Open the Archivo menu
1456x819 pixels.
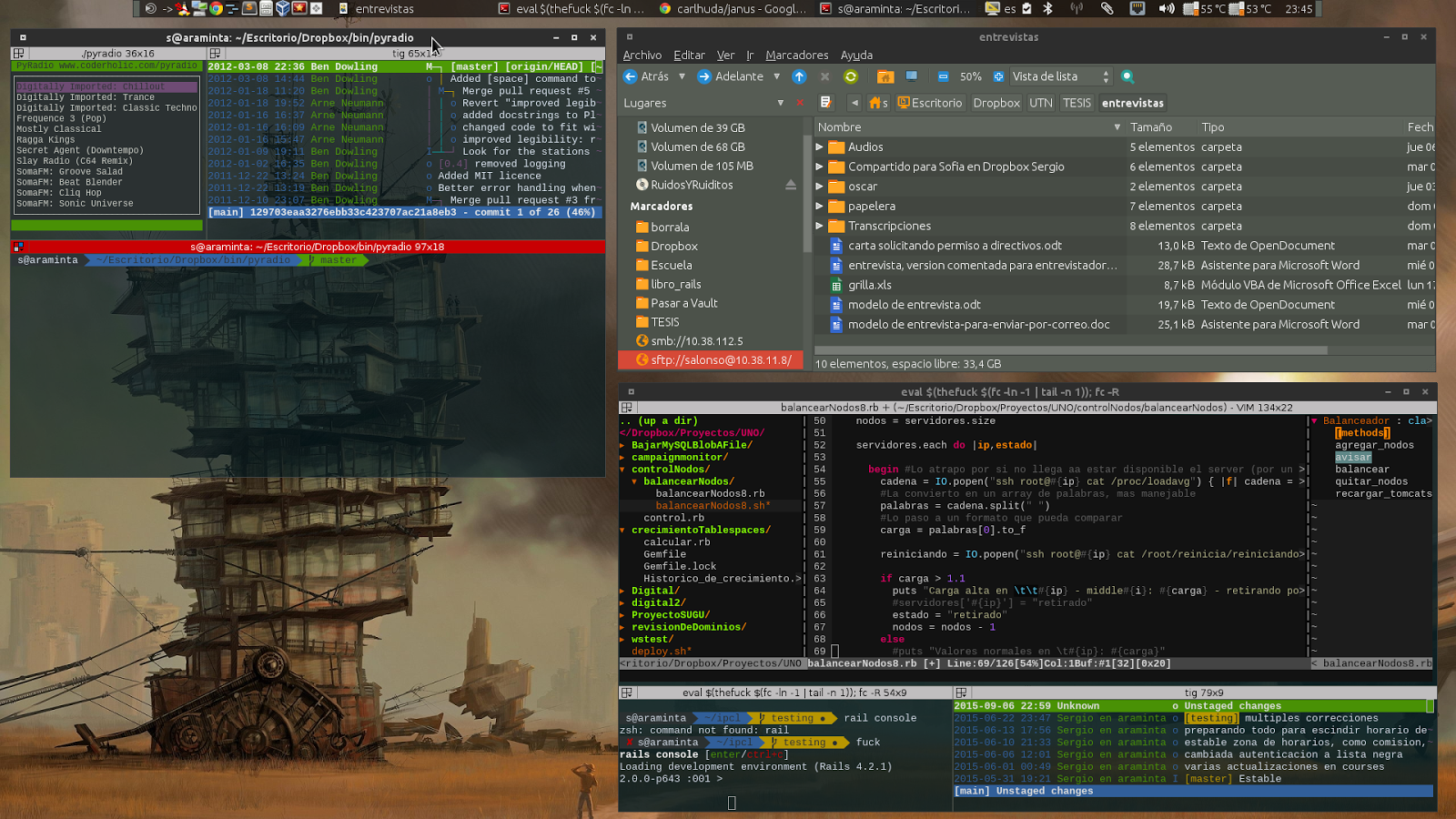[x=642, y=56]
